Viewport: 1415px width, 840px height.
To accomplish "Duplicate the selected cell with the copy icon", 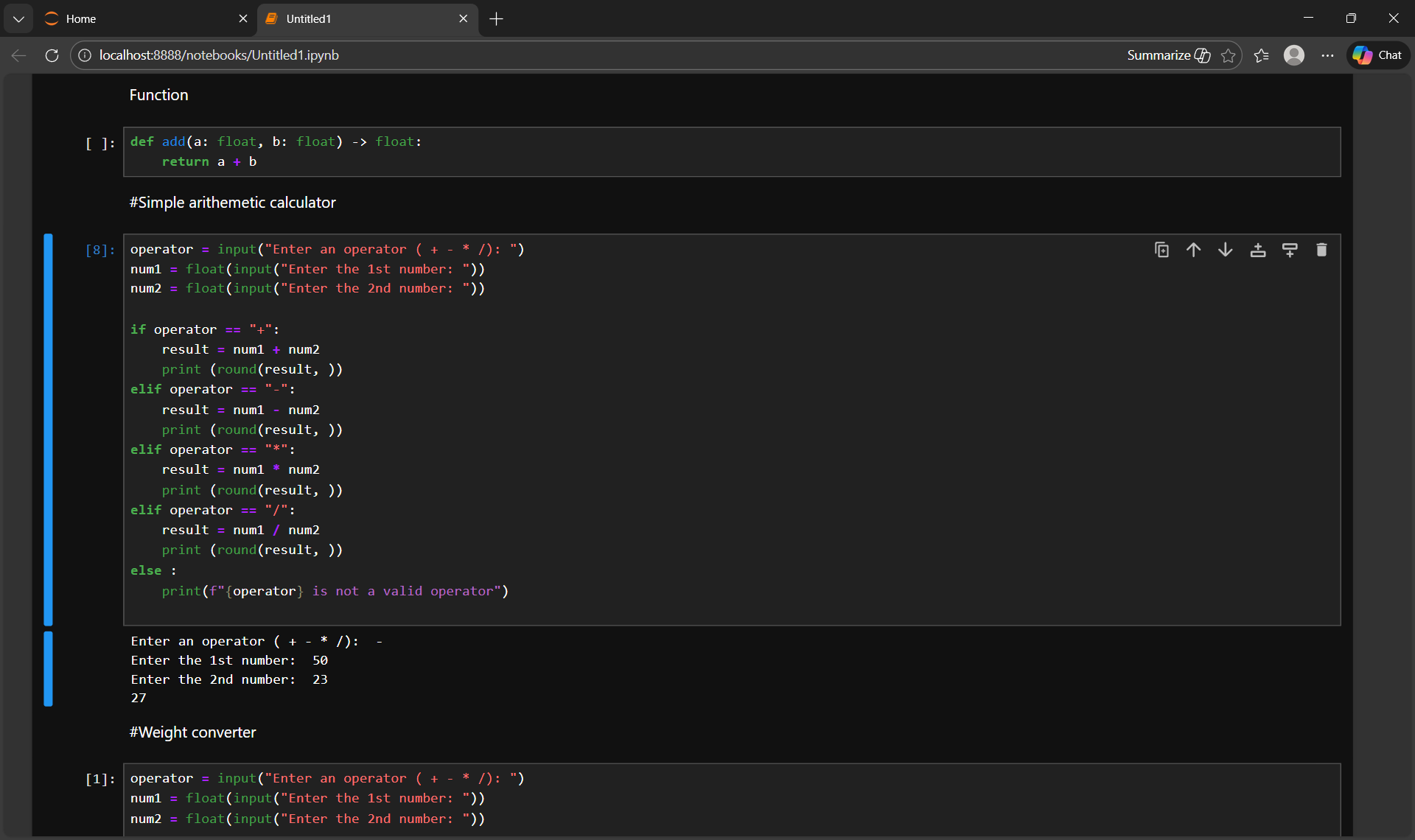I will [x=1161, y=250].
